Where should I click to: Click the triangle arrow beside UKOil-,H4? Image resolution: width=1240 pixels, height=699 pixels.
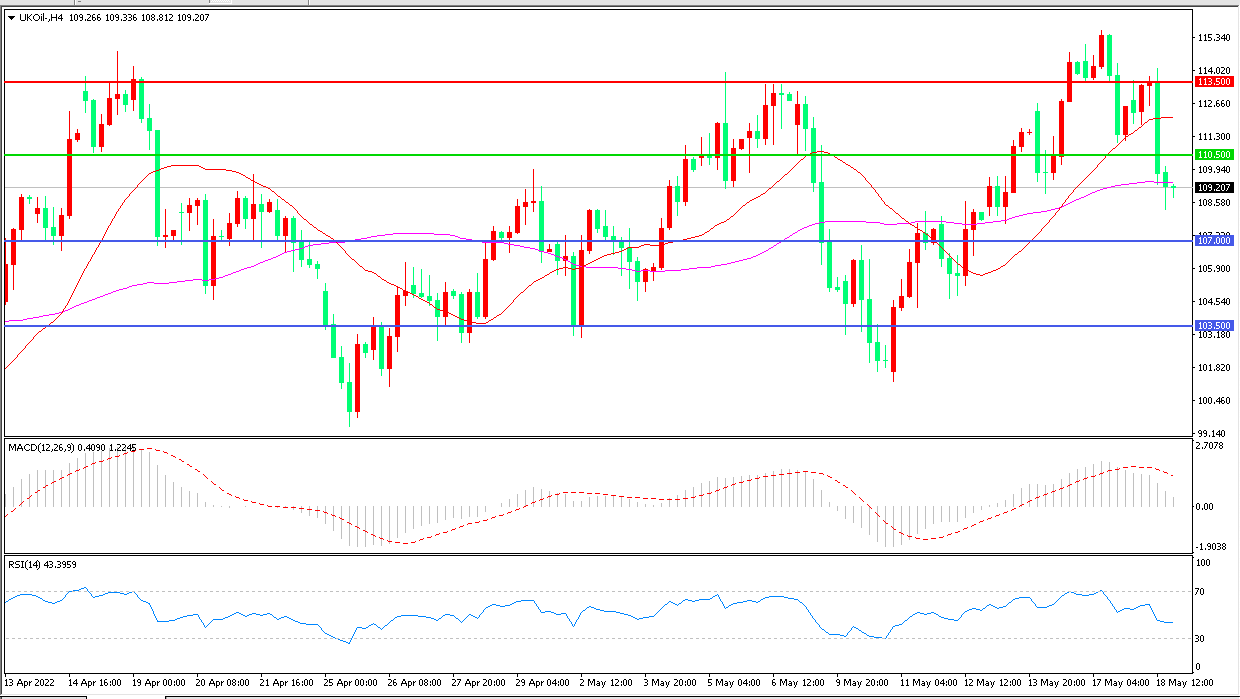pyautogui.click(x=11, y=18)
